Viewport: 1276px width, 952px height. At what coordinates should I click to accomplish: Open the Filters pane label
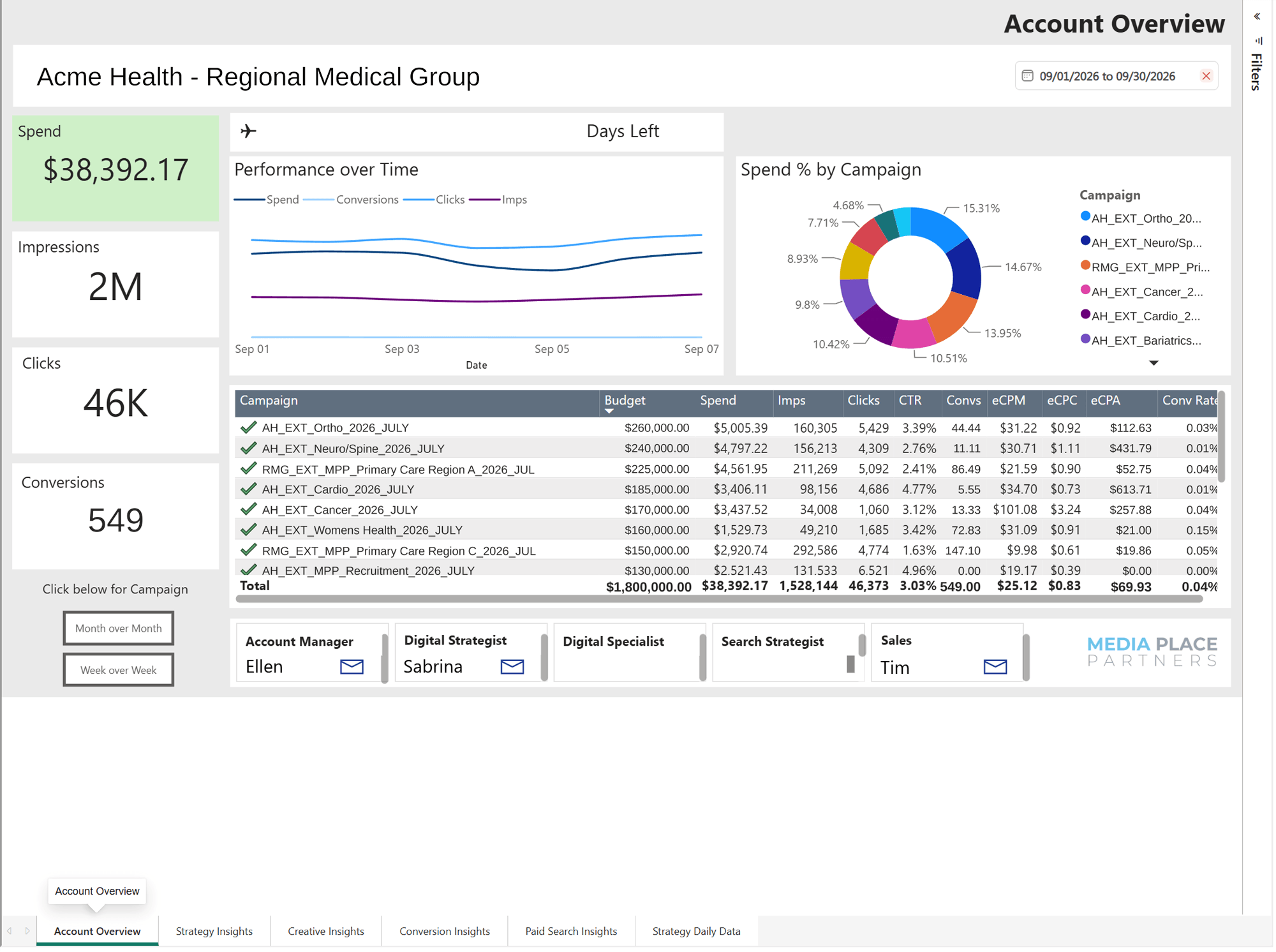point(1256,71)
